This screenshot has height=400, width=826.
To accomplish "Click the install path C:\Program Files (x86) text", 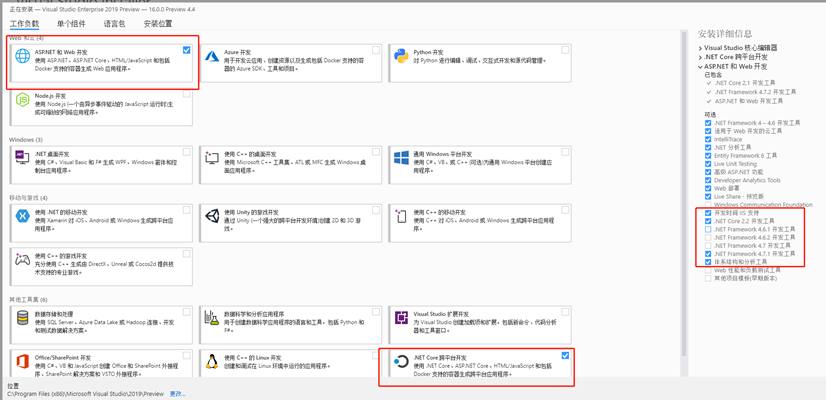I will pyautogui.click(x=86, y=394).
